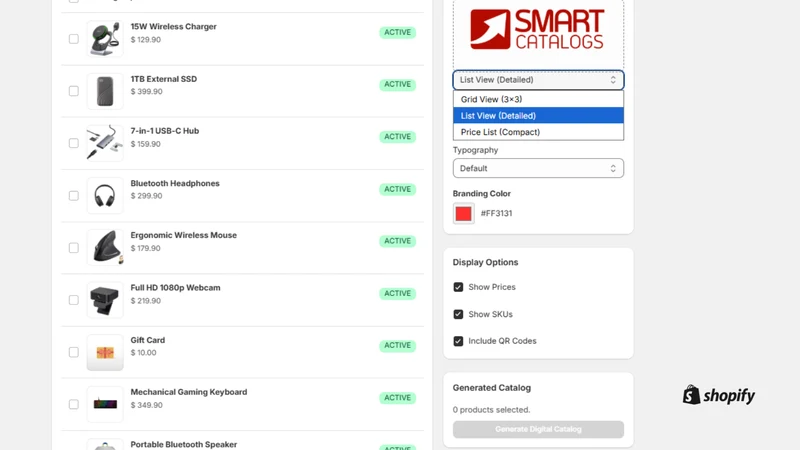Open the Bluetooth Headphones product image
This screenshot has width=800, height=450.
(x=105, y=195)
